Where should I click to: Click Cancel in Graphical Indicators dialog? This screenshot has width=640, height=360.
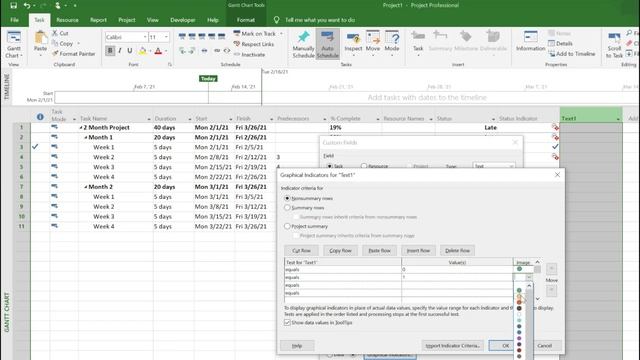(544, 346)
